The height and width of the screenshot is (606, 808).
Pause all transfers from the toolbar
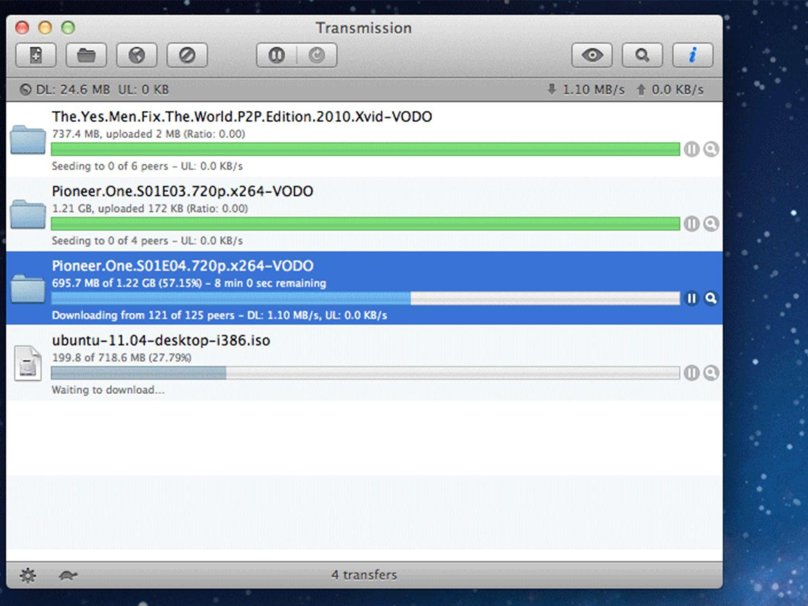(x=277, y=56)
